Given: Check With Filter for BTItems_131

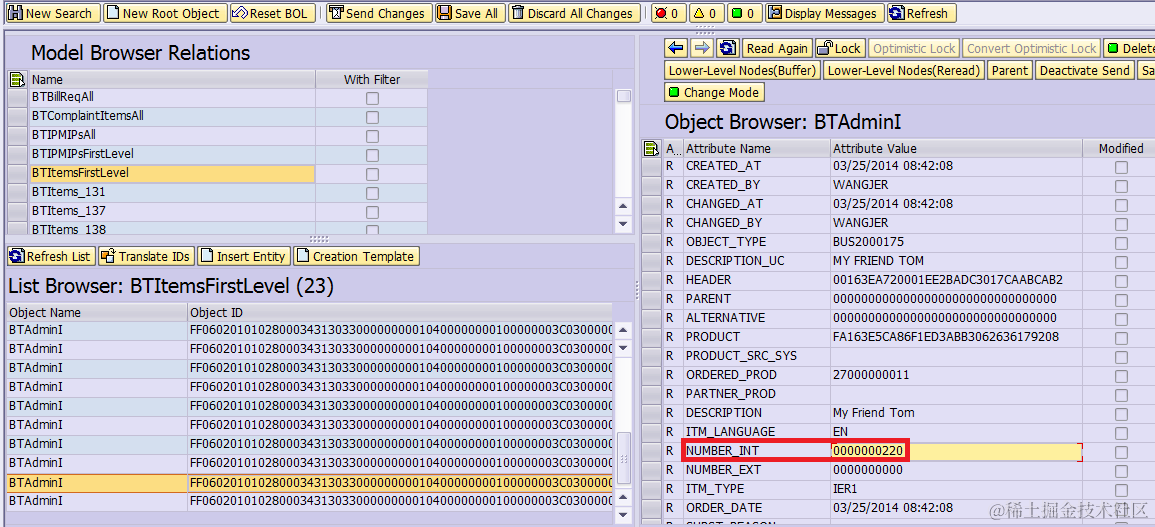Looking at the screenshot, I should (372, 194).
